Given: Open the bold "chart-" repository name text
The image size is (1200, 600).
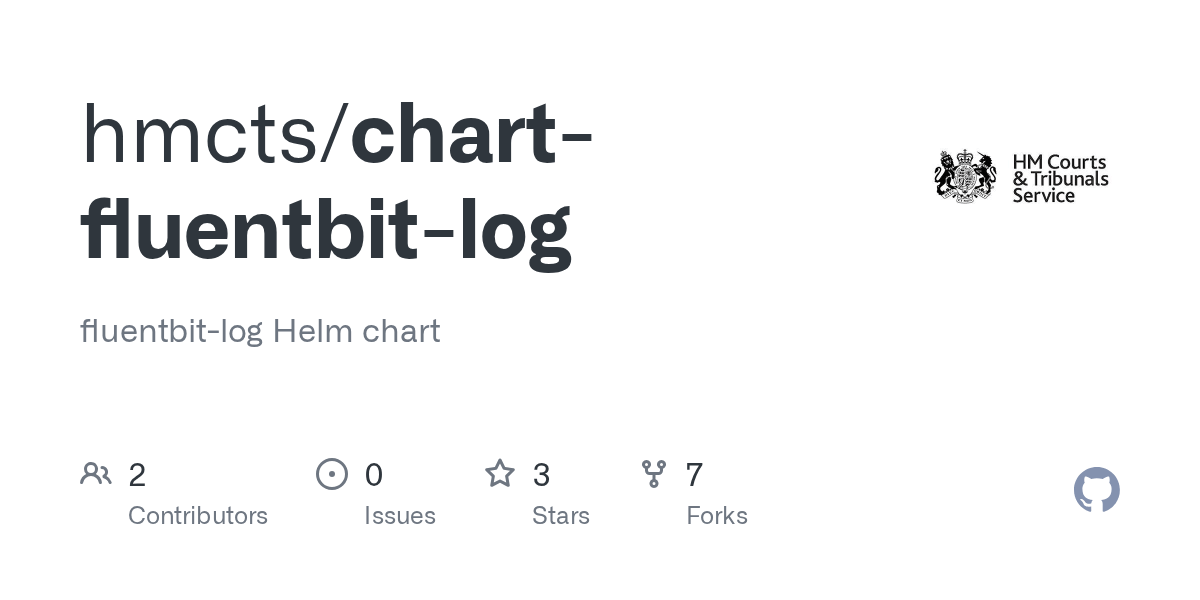Looking at the screenshot, I should coord(472,135).
